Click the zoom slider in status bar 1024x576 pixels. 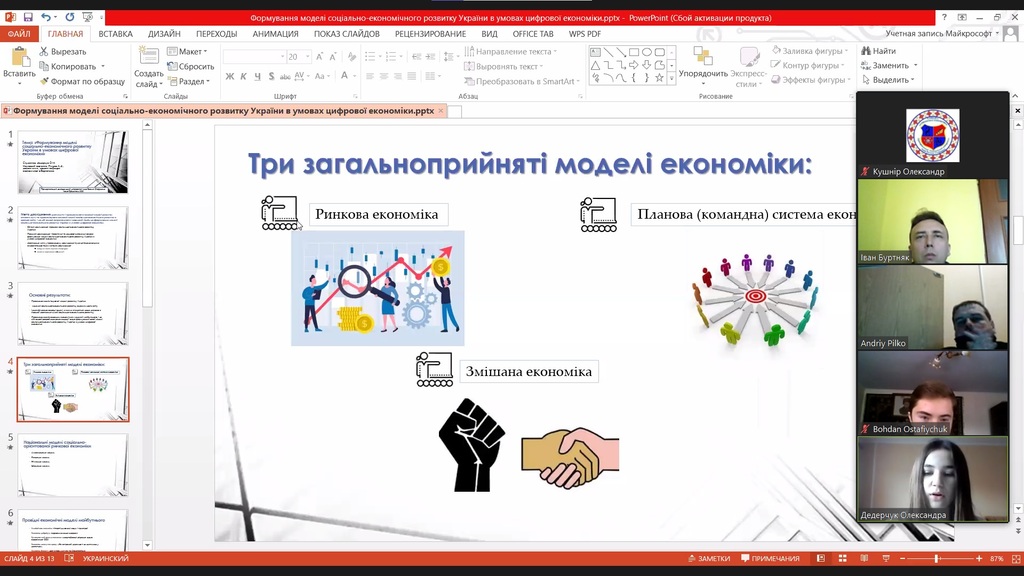[936, 558]
